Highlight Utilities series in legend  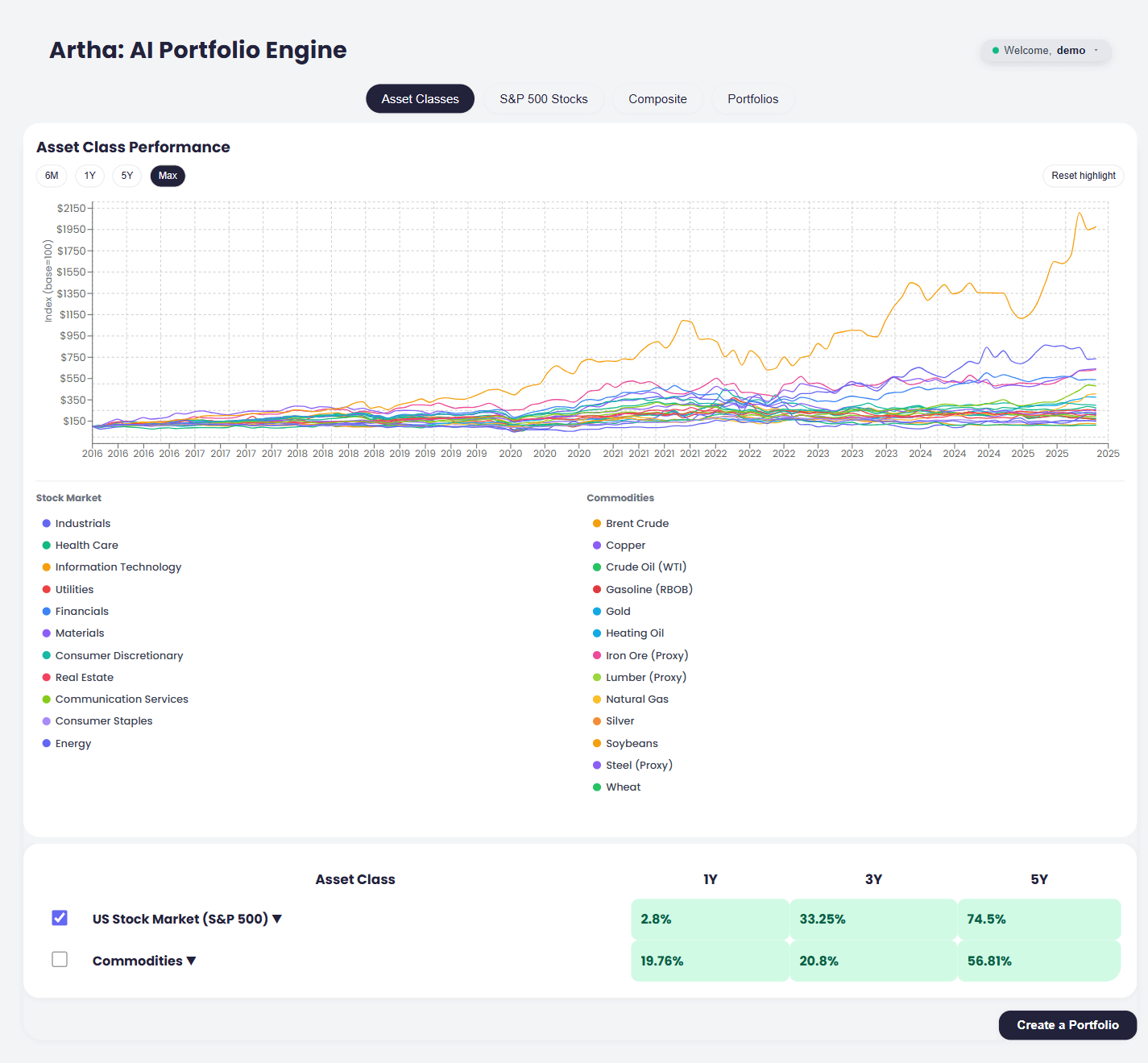(68, 590)
